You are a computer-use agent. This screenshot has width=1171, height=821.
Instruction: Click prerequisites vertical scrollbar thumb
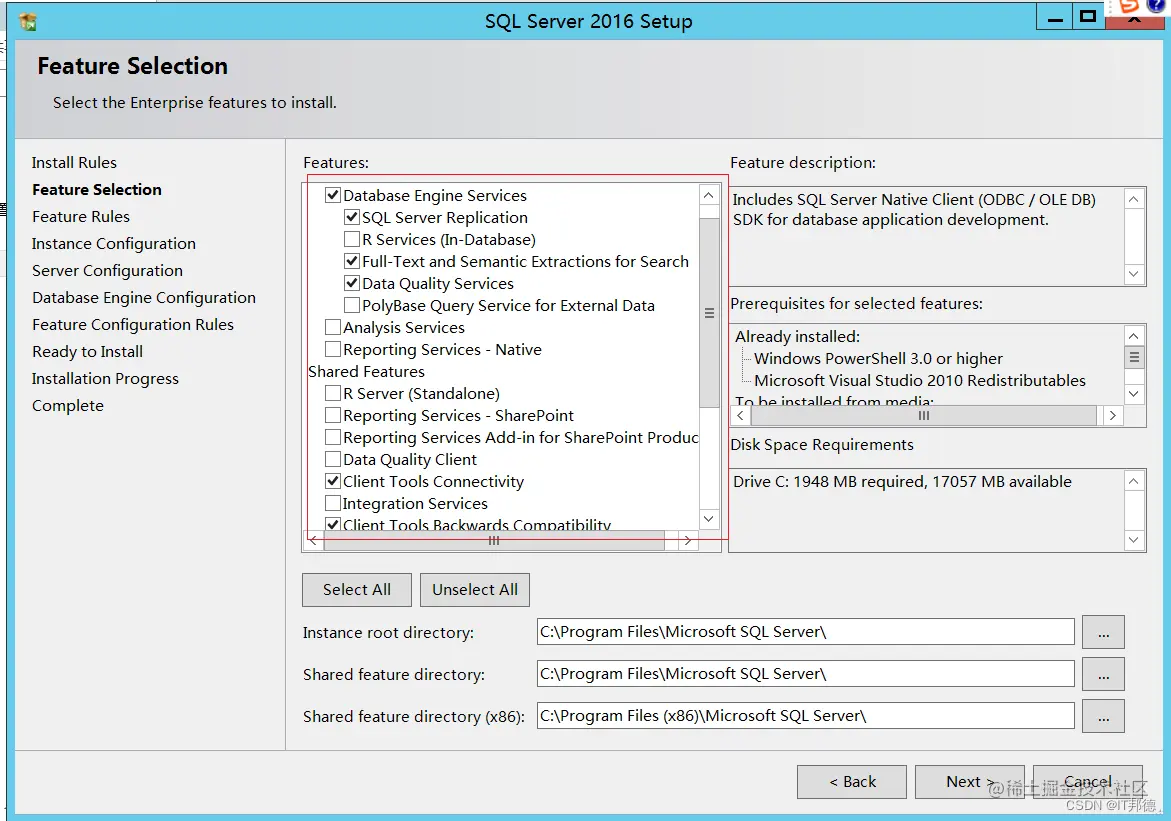1134,358
